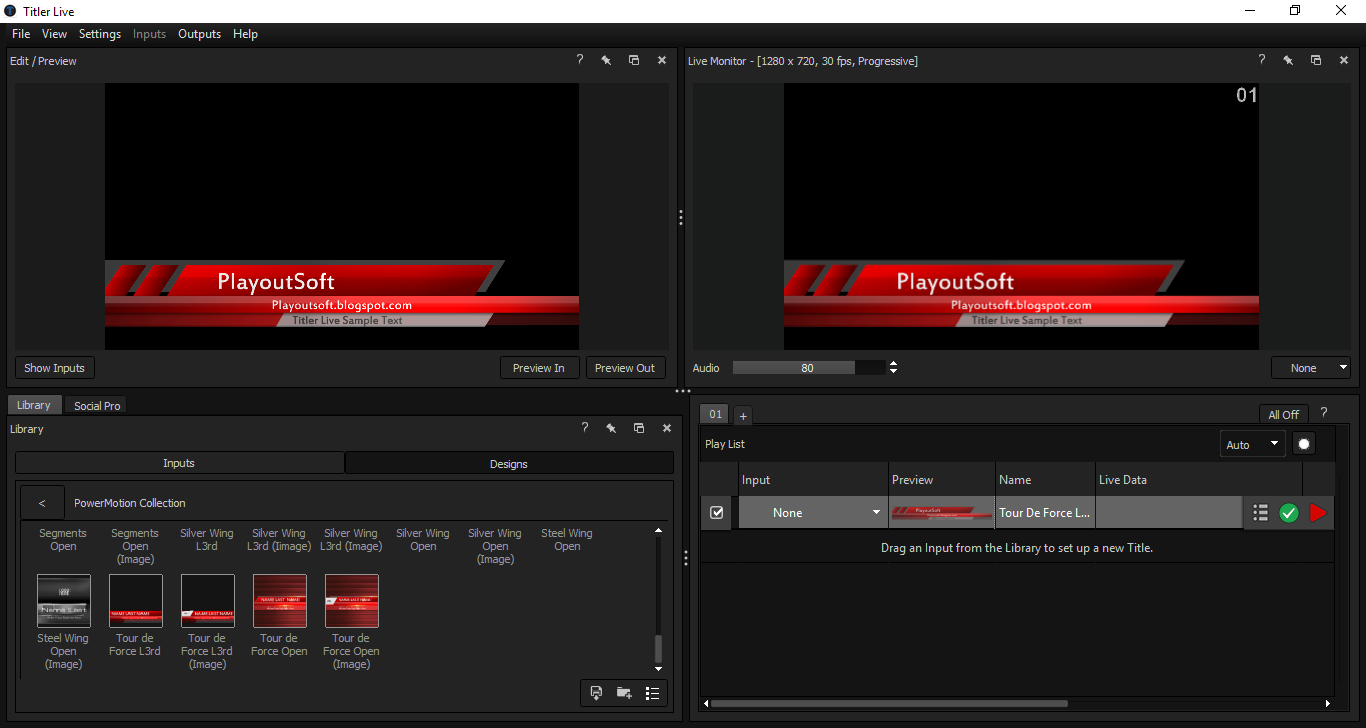Close the Library panel
1366x728 pixels.
(x=666, y=428)
